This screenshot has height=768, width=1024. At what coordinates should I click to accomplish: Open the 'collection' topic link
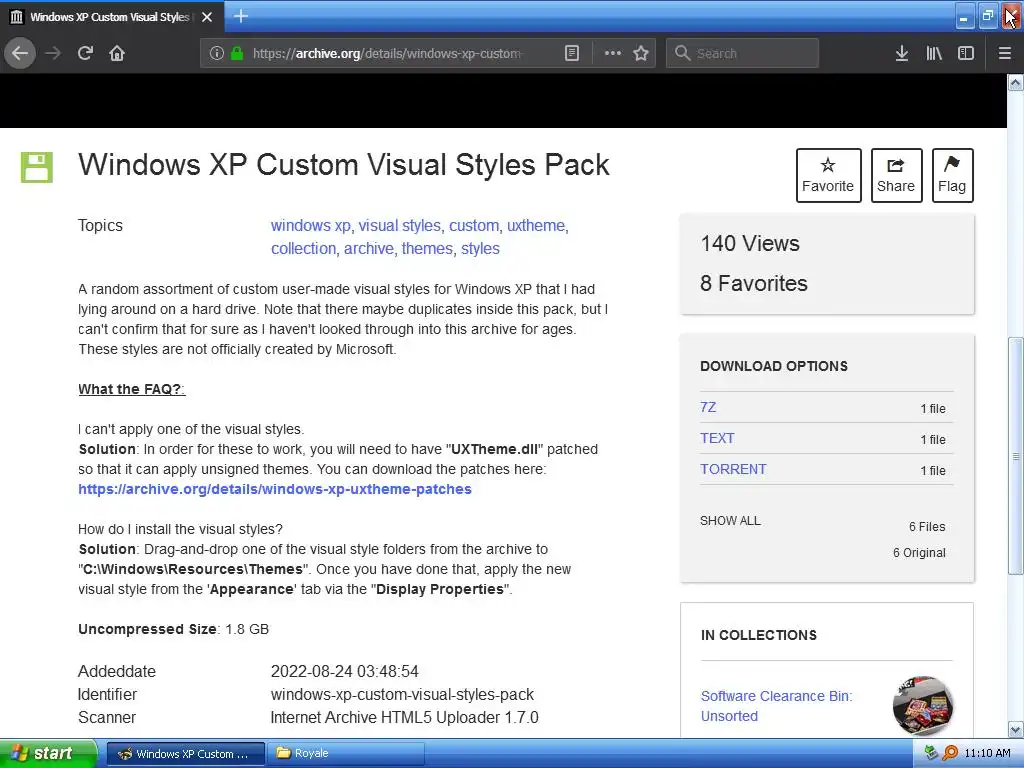pos(304,249)
